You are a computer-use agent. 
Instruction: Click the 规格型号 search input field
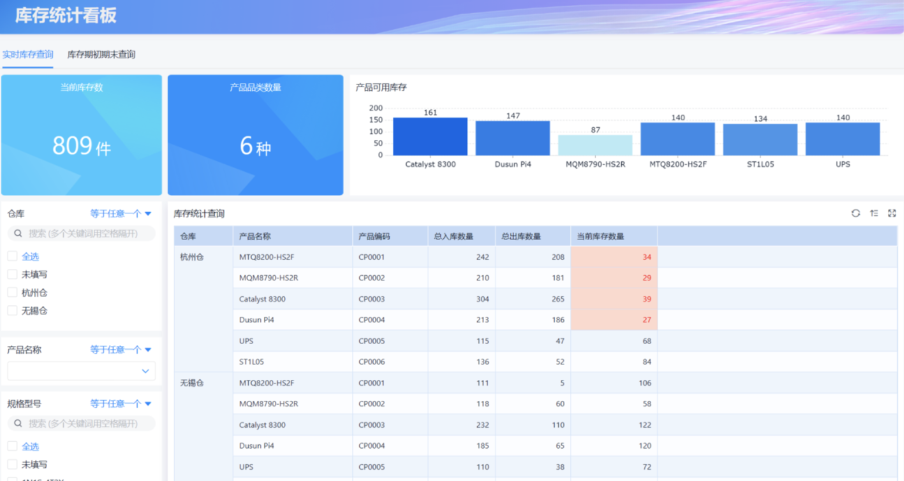point(81,423)
